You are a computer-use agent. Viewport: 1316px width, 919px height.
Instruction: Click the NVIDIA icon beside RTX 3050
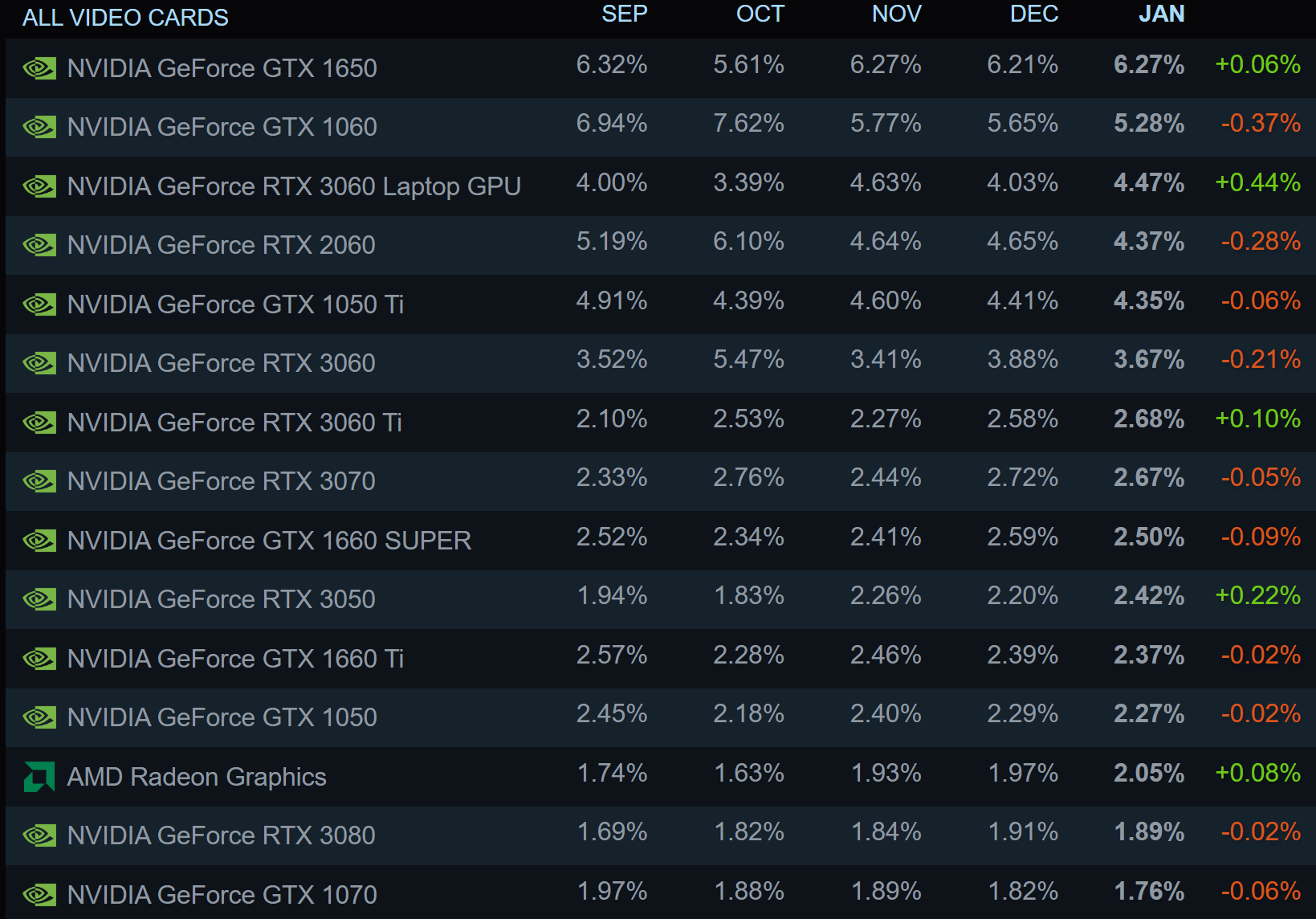pyautogui.click(x=39, y=599)
